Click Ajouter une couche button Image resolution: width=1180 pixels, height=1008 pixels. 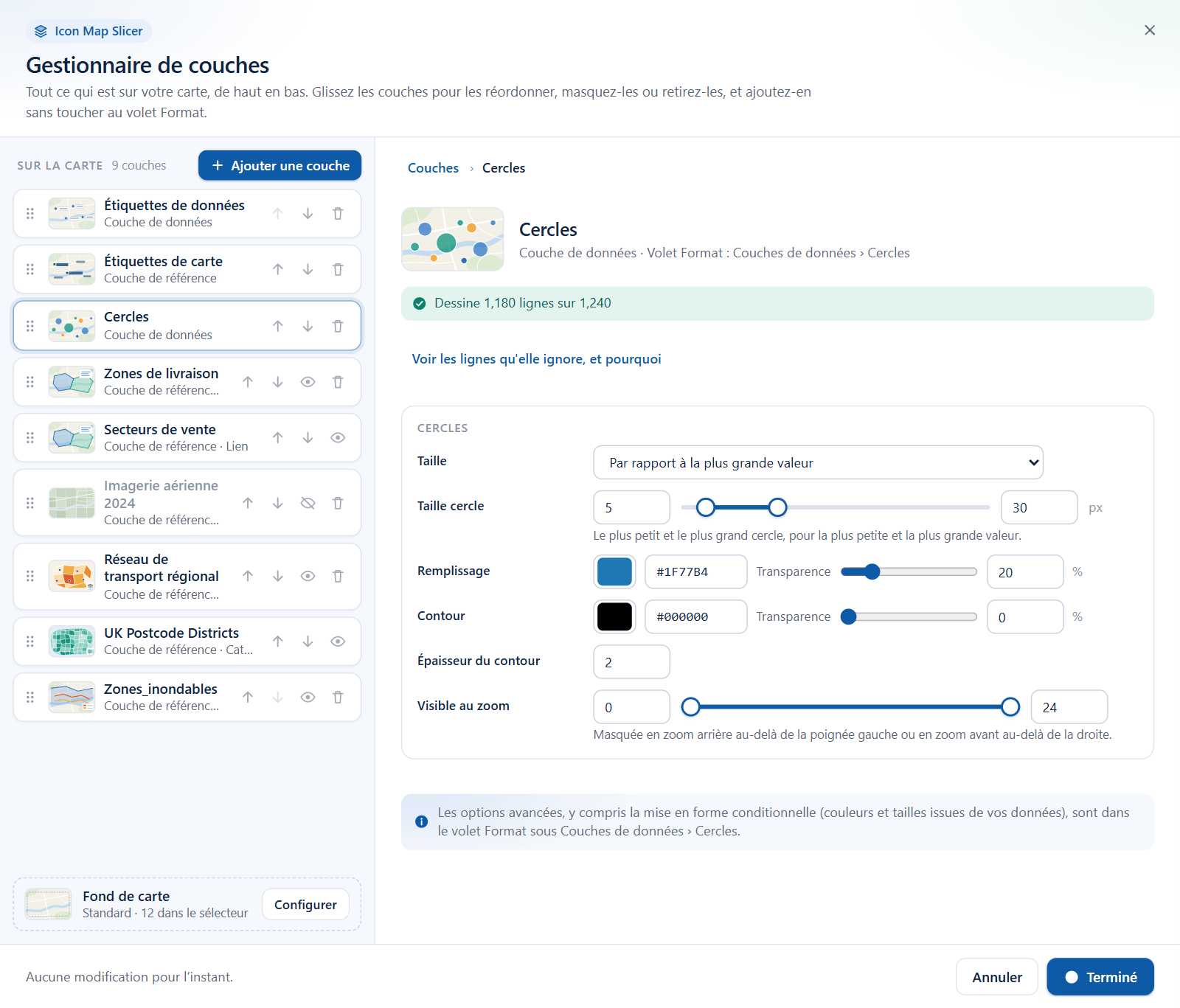point(280,166)
